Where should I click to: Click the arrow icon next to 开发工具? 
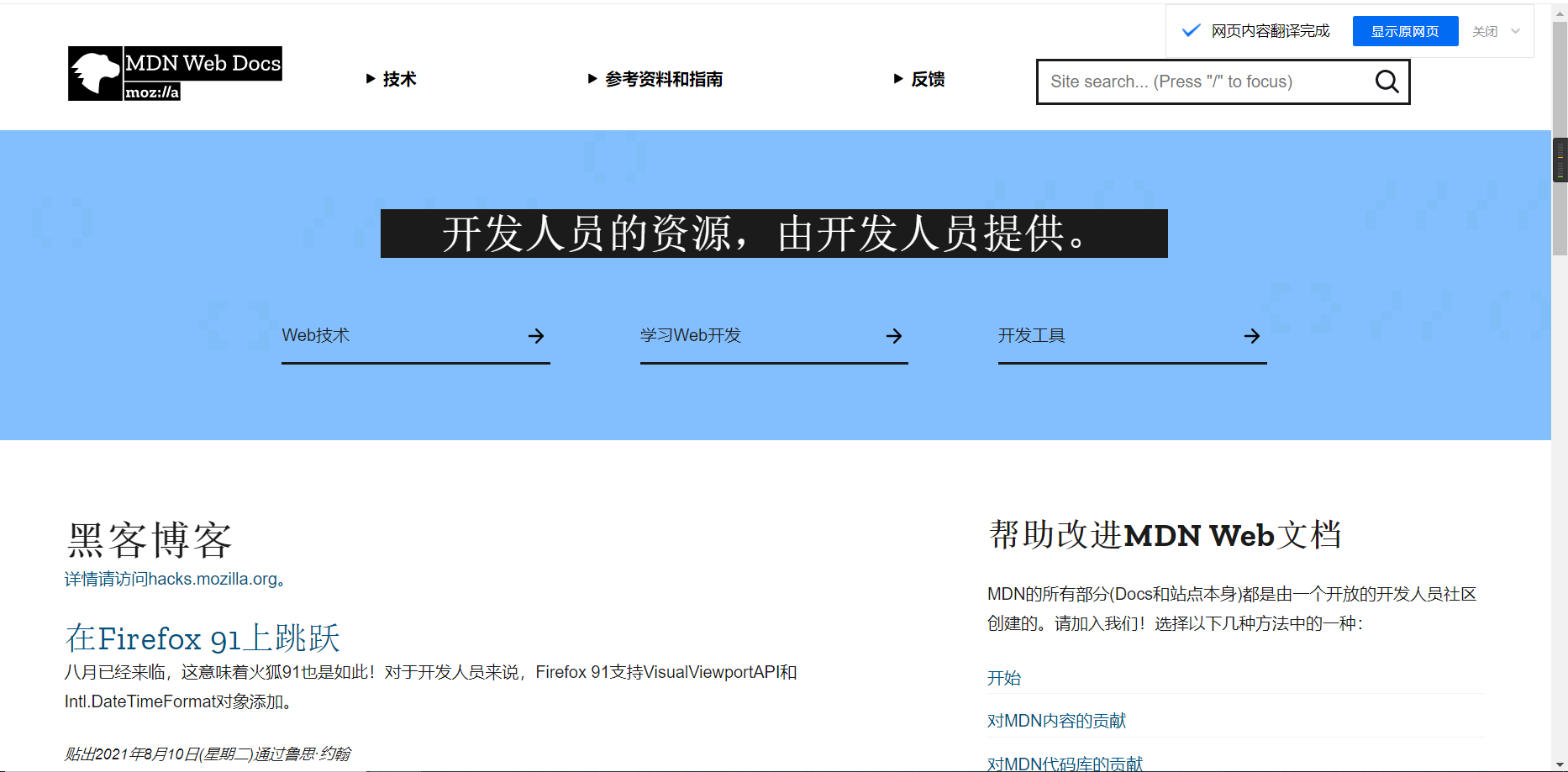coord(1251,335)
